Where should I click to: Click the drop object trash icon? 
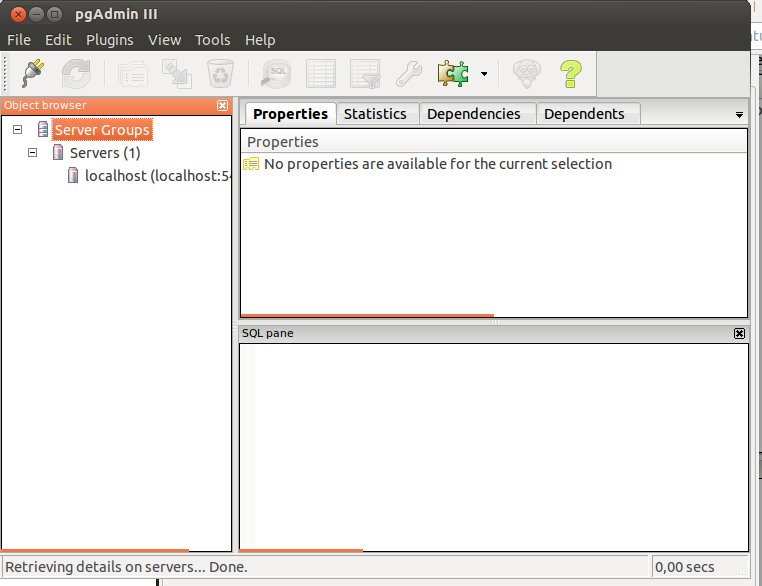pos(220,73)
